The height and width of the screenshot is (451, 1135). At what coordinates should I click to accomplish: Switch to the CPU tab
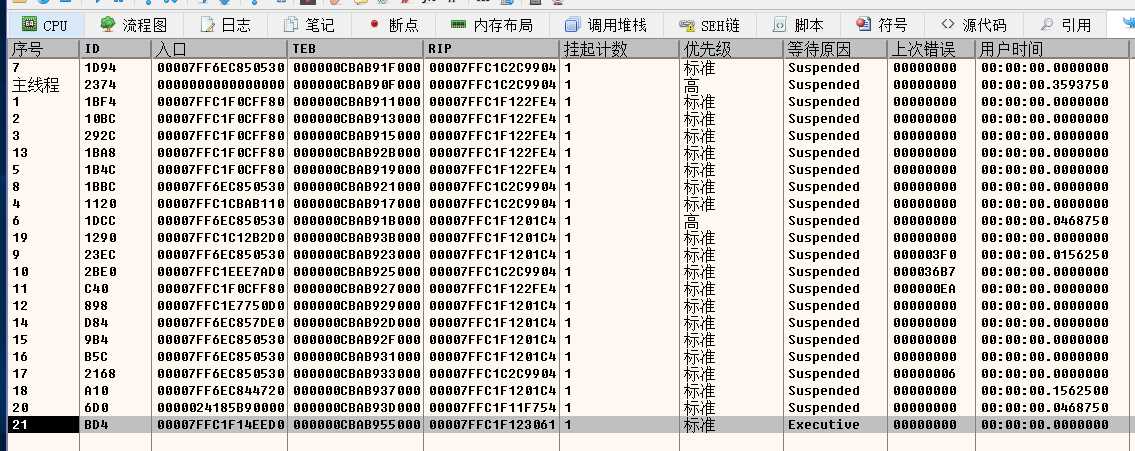click(45, 25)
